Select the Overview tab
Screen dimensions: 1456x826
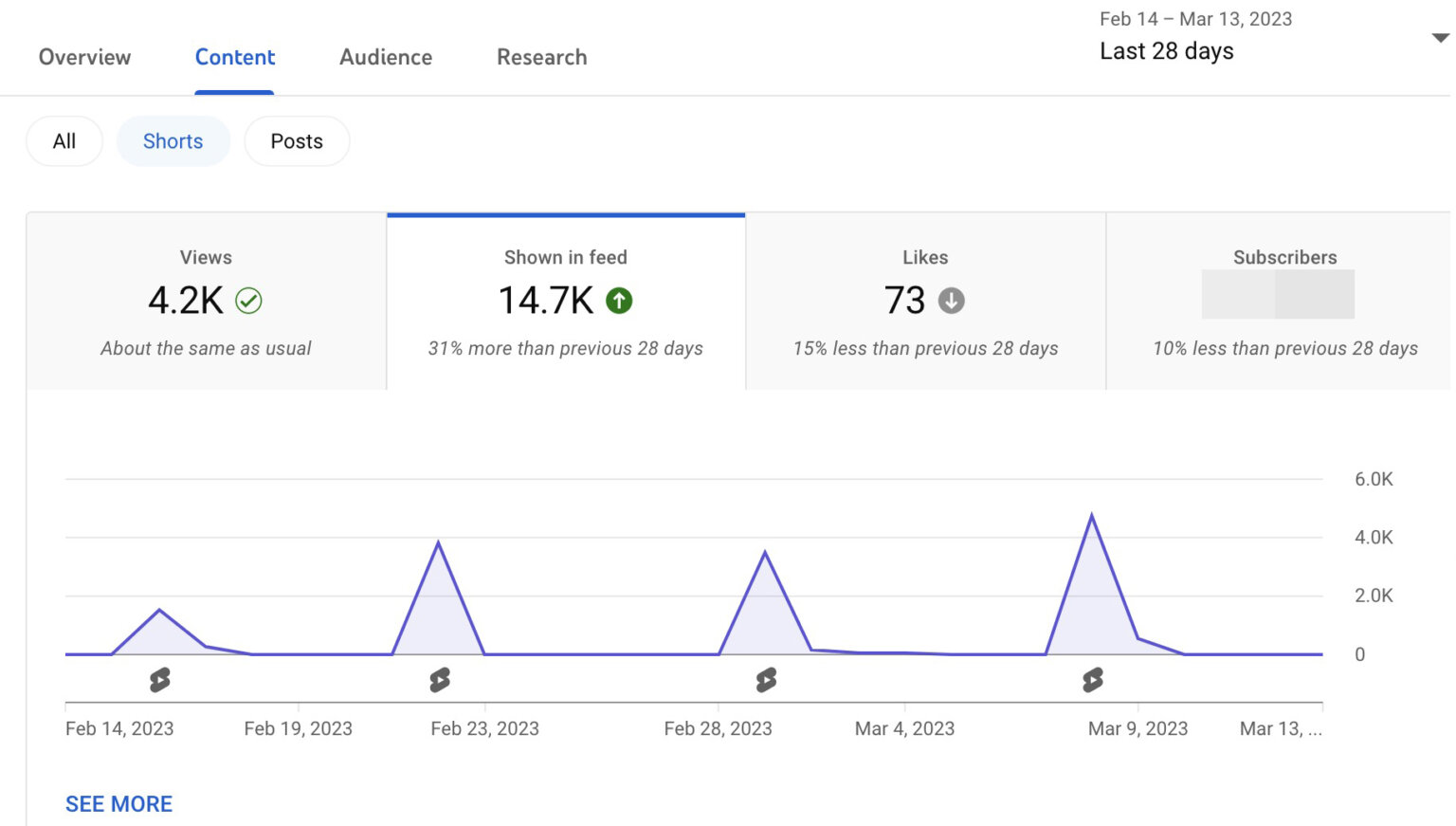coord(84,57)
